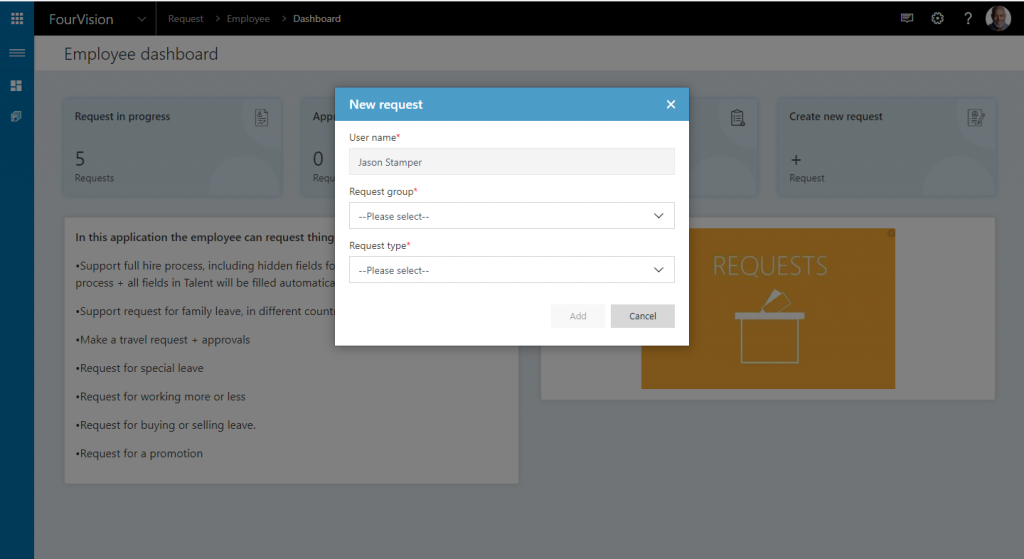Open the help question mark icon

point(968,18)
